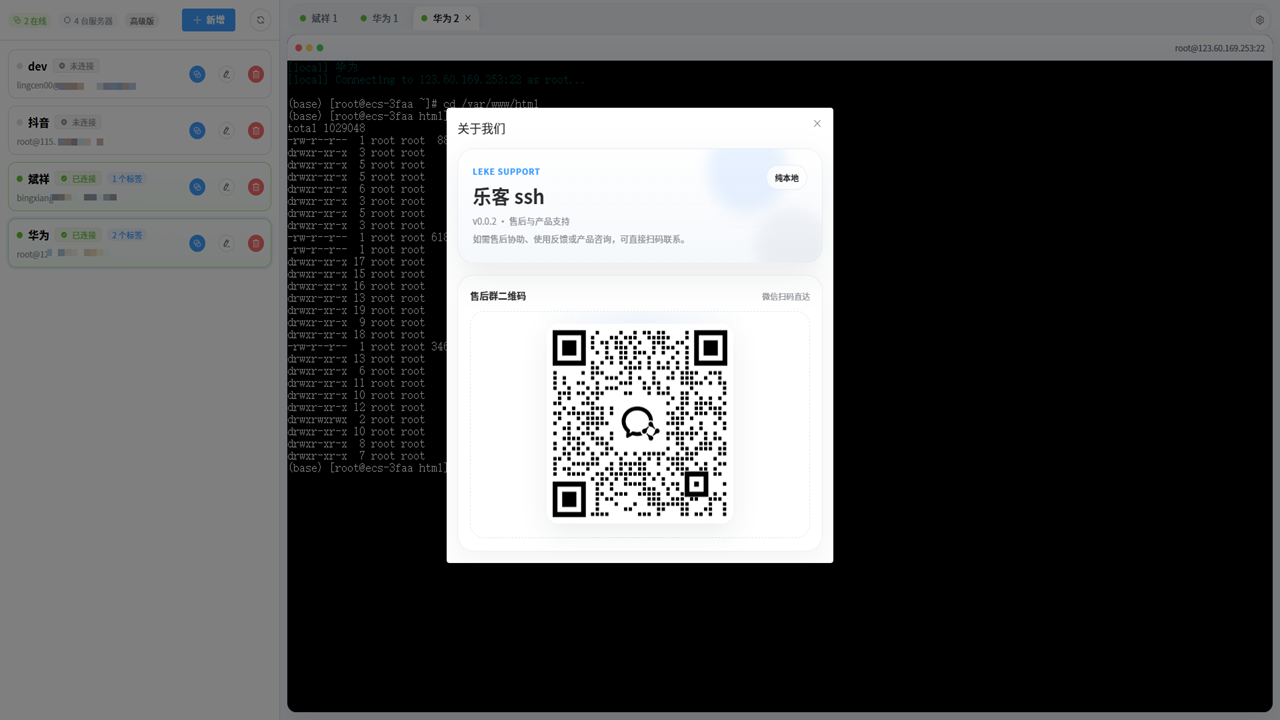Image resolution: width=1280 pixels, height=720 pixels.
Task: Click the v0.0.2 version line
Action: (x=521, y=222)
